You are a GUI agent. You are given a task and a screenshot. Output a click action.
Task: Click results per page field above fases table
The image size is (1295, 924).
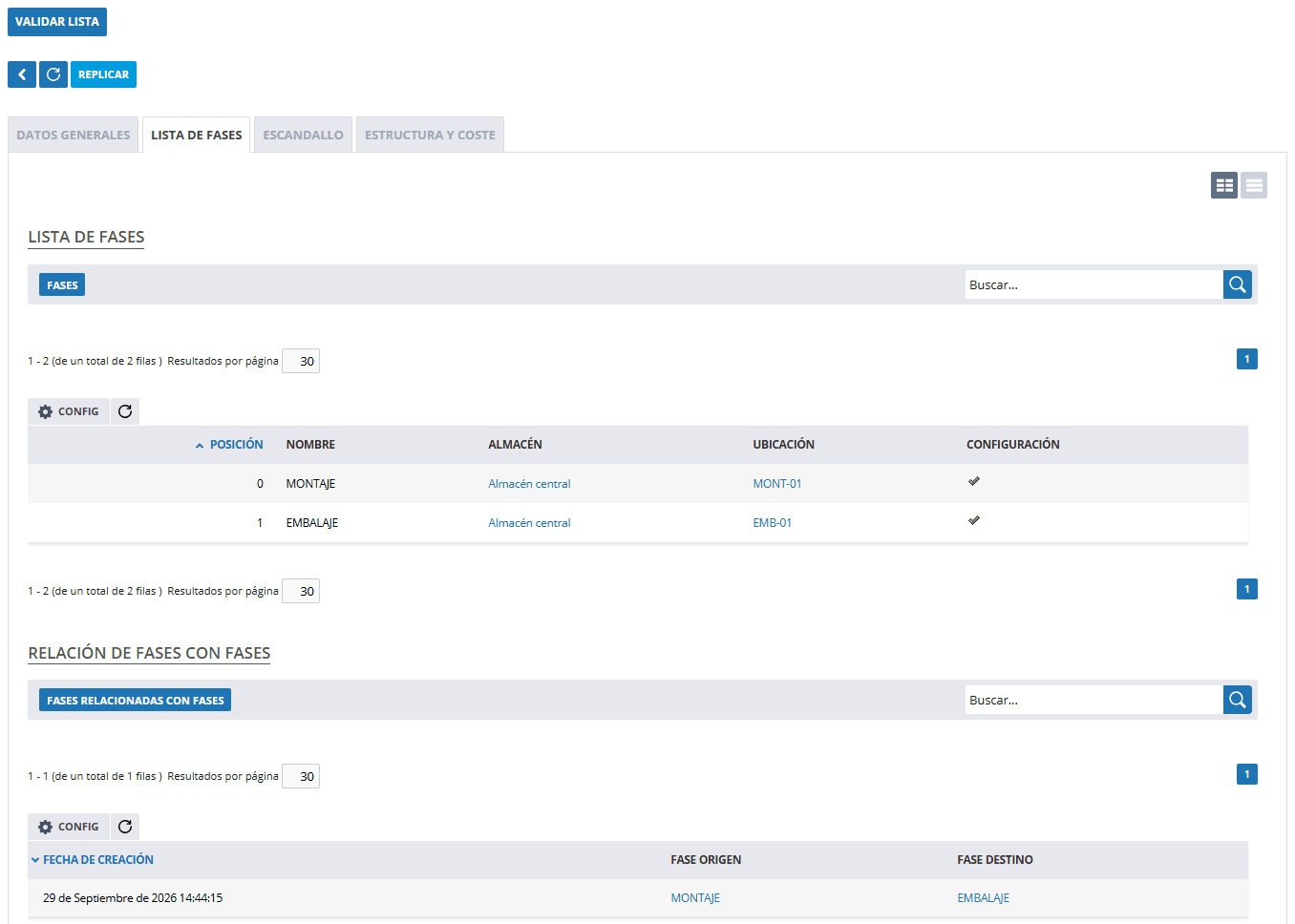coord(301,361)
